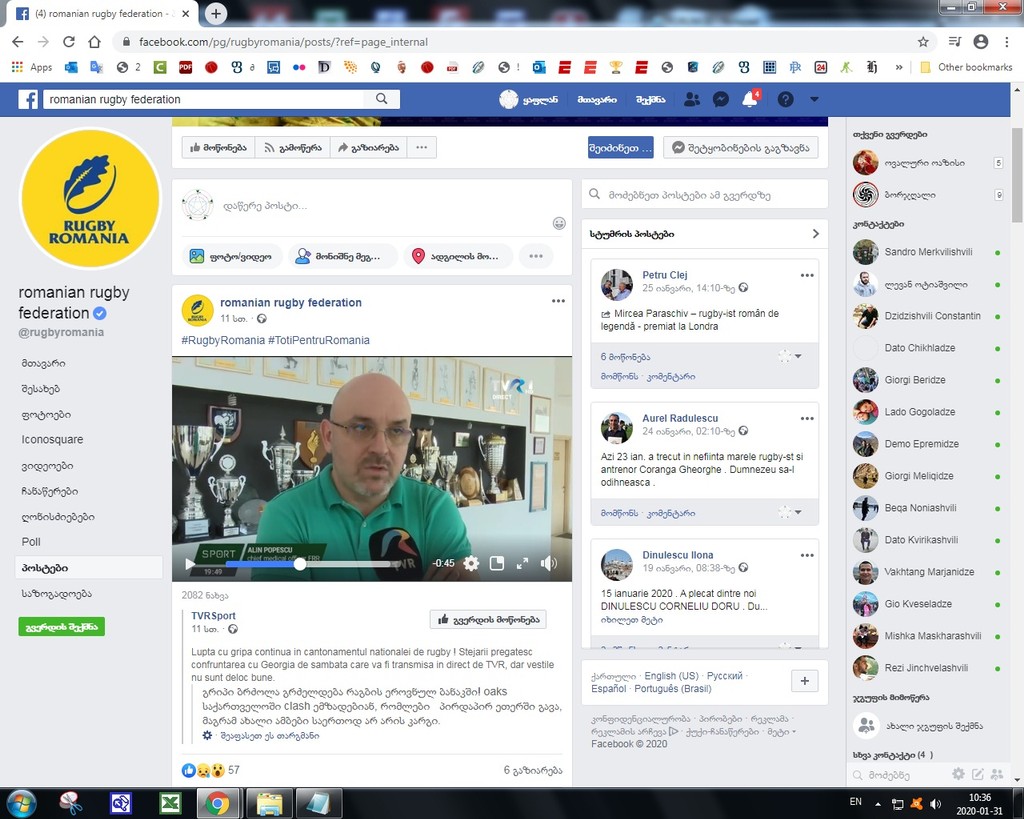Viewport: 1024px width, 819px height.
Task: Open page actions three-dot menu
Action: [422, 148]
